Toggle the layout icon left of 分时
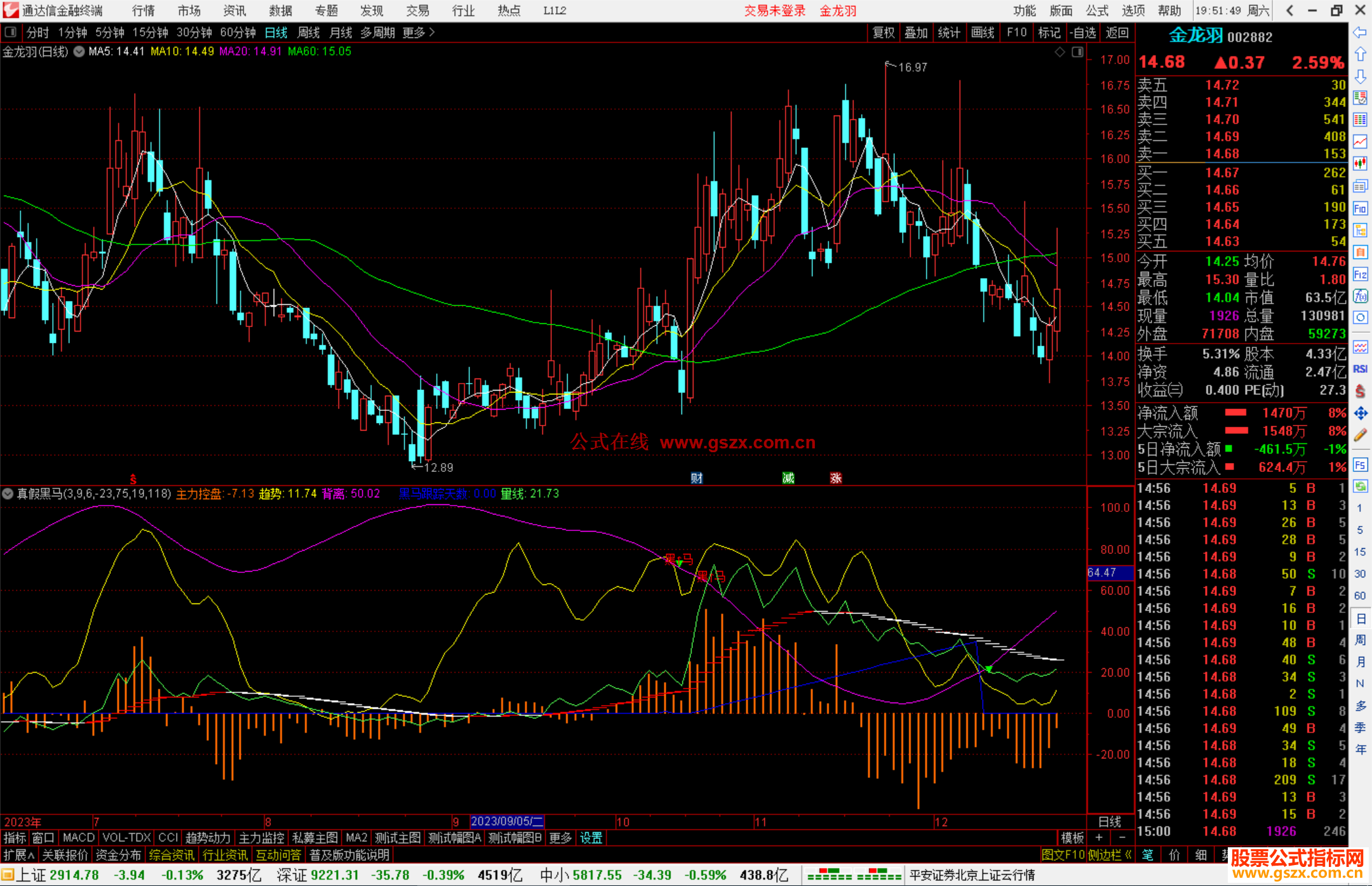This screenshot has height=886, width=1372. point(11,32)
